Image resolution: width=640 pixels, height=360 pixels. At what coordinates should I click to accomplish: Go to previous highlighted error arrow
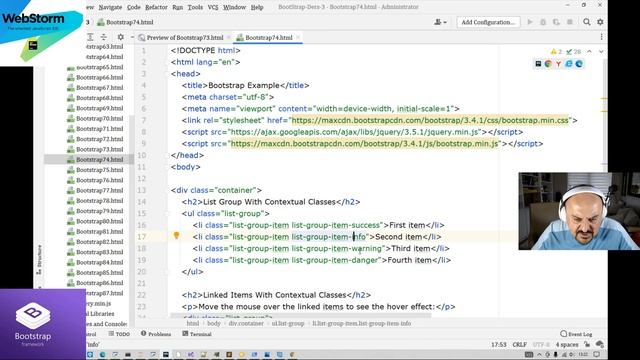click(589, 52)
